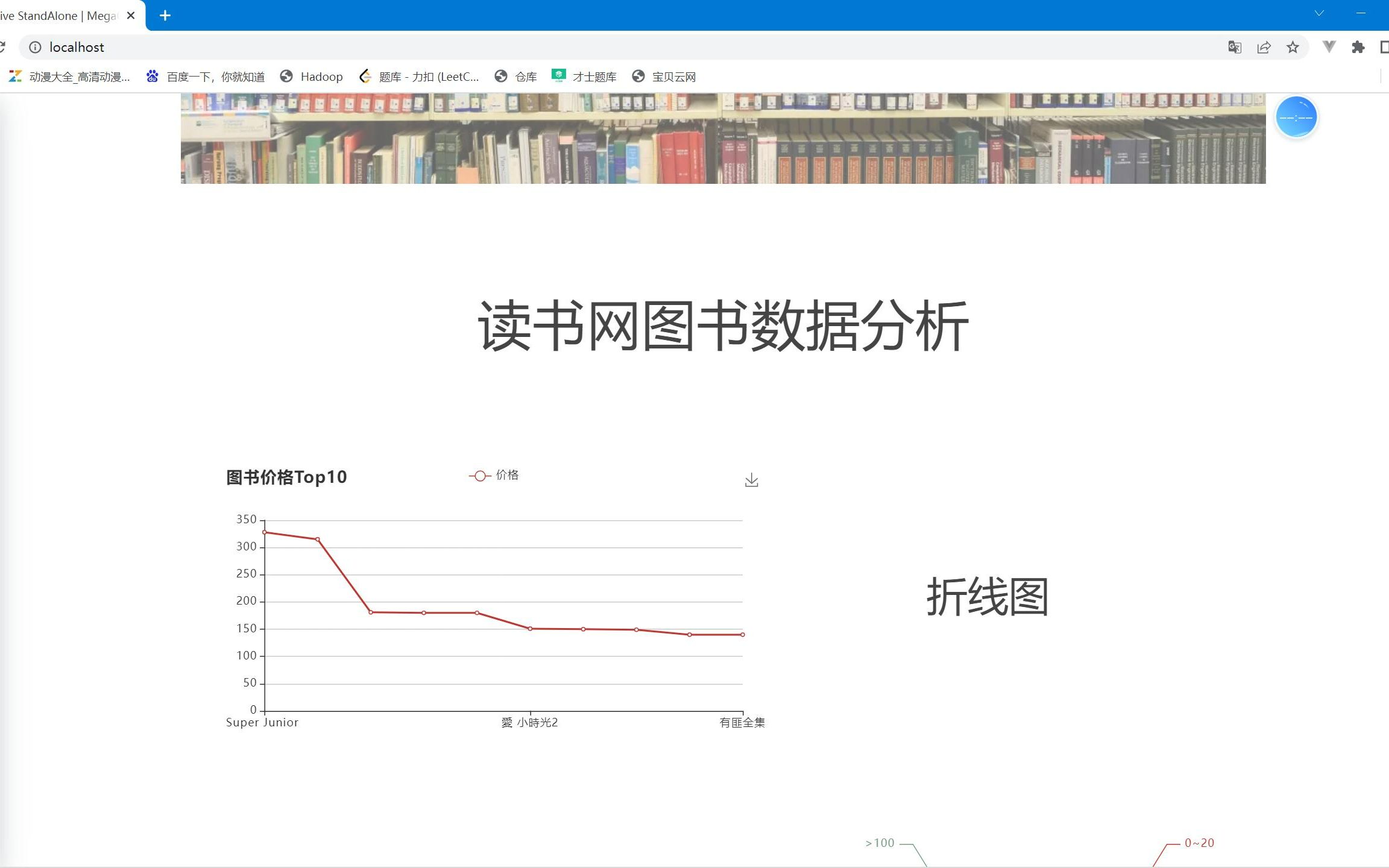Screen dimensions: 1389x868
Task: Click the bookshelf banner image
Action: pos(723,139)
